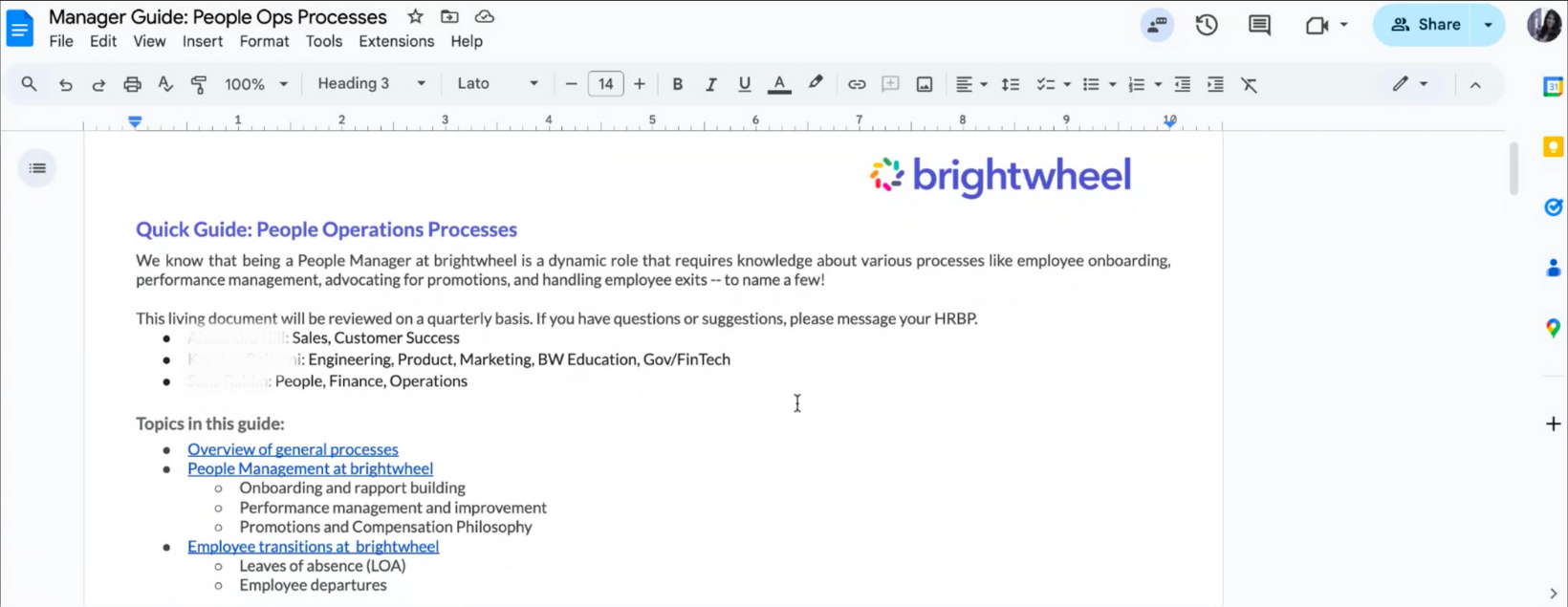Insert an image
This screenshot has height=607, width=1568.
click(x=925, y=84)
